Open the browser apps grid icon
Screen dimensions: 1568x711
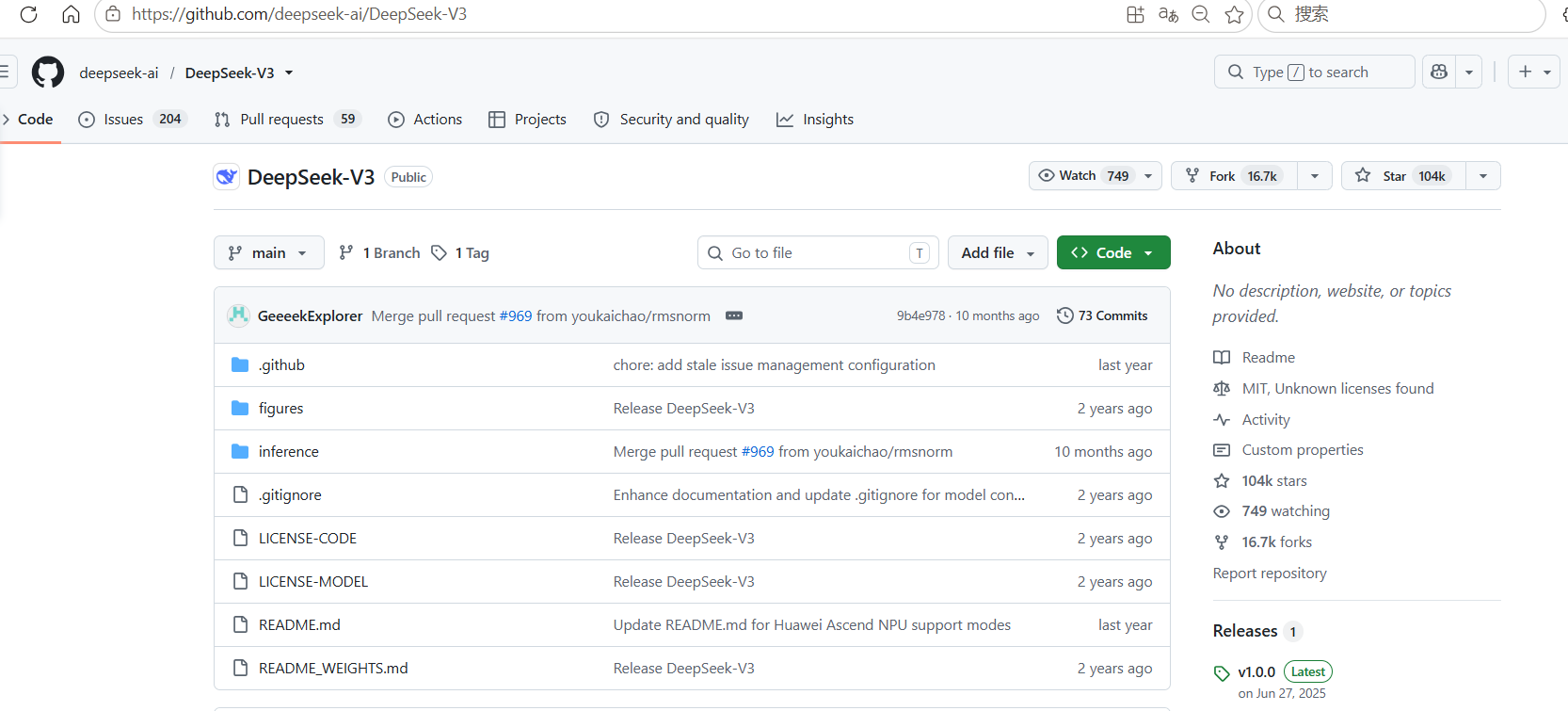tap(1135, 14)
